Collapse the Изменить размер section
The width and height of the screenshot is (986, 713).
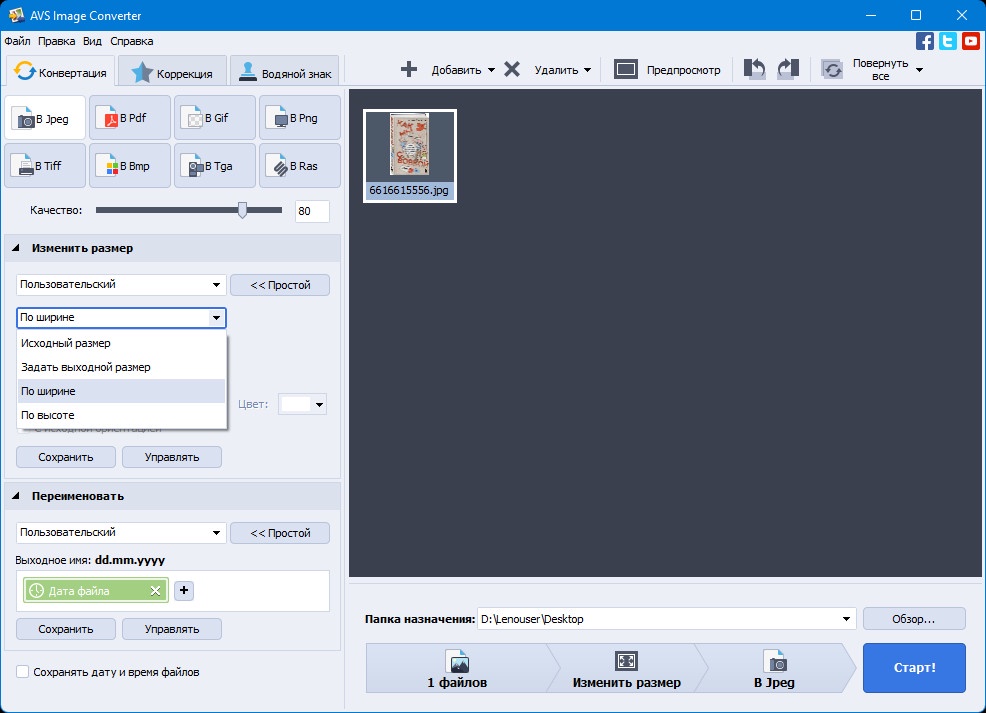point(16,248)
